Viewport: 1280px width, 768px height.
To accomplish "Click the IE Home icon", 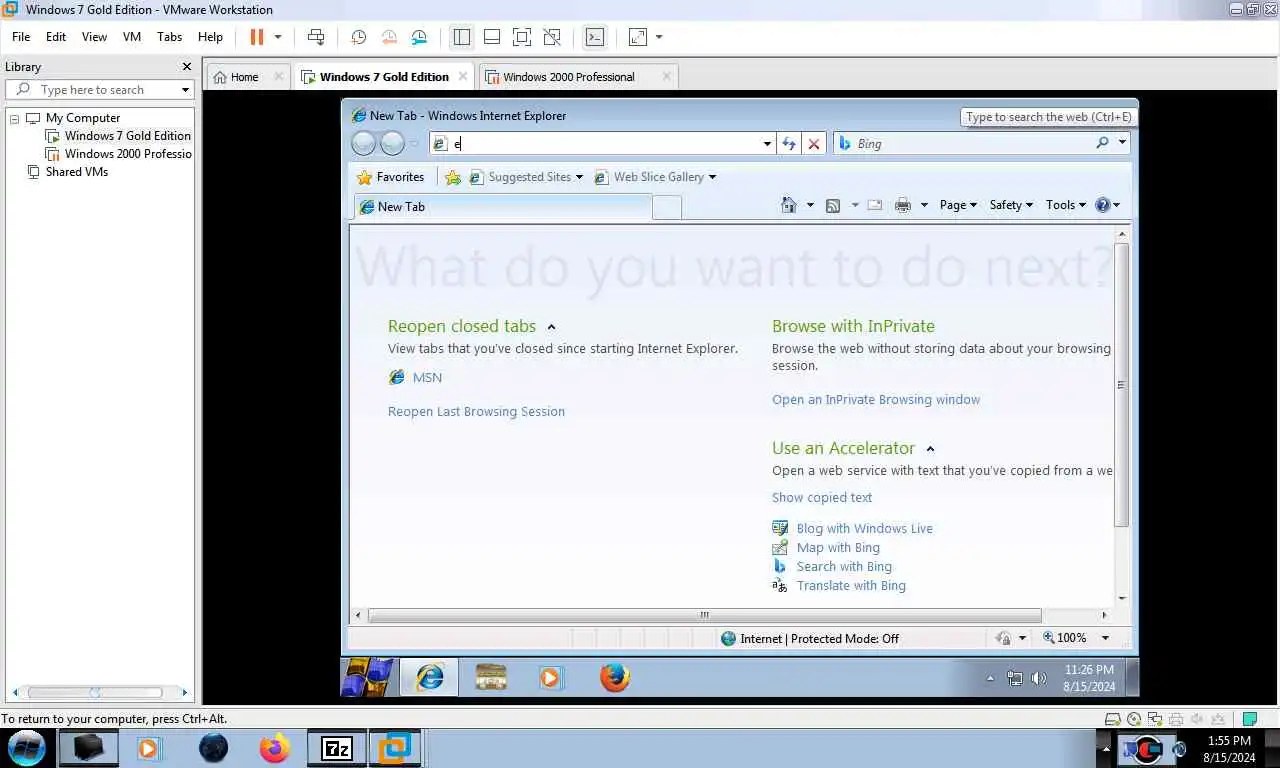I will (789, 205).
